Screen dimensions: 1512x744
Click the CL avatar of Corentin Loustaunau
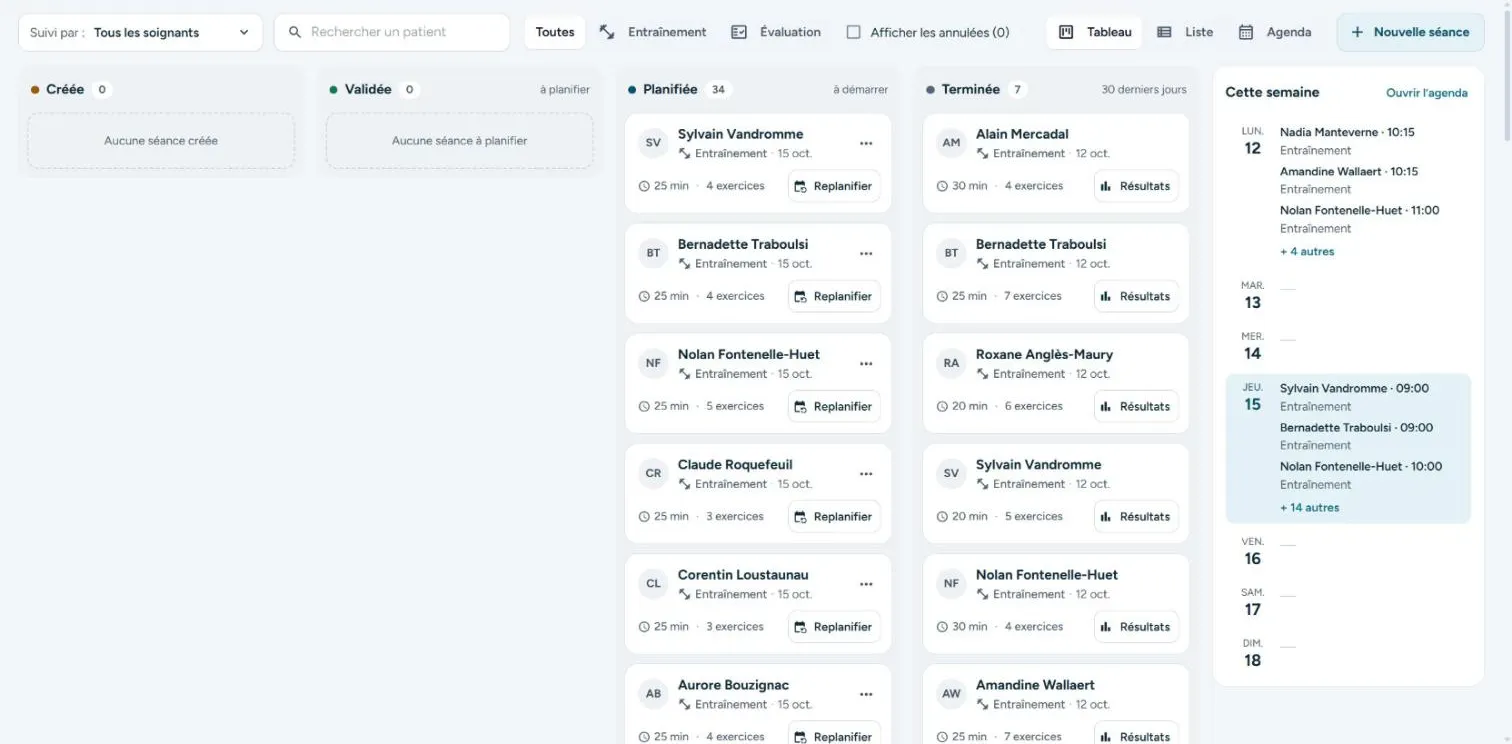pos(653,584)
